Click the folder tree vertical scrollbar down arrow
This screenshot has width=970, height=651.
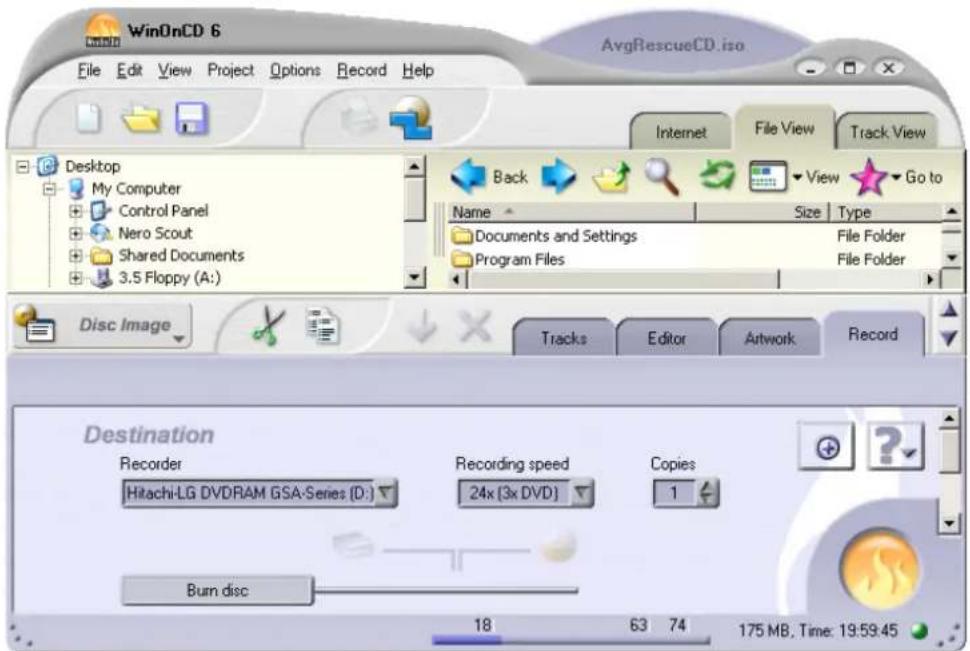[414, 278]
